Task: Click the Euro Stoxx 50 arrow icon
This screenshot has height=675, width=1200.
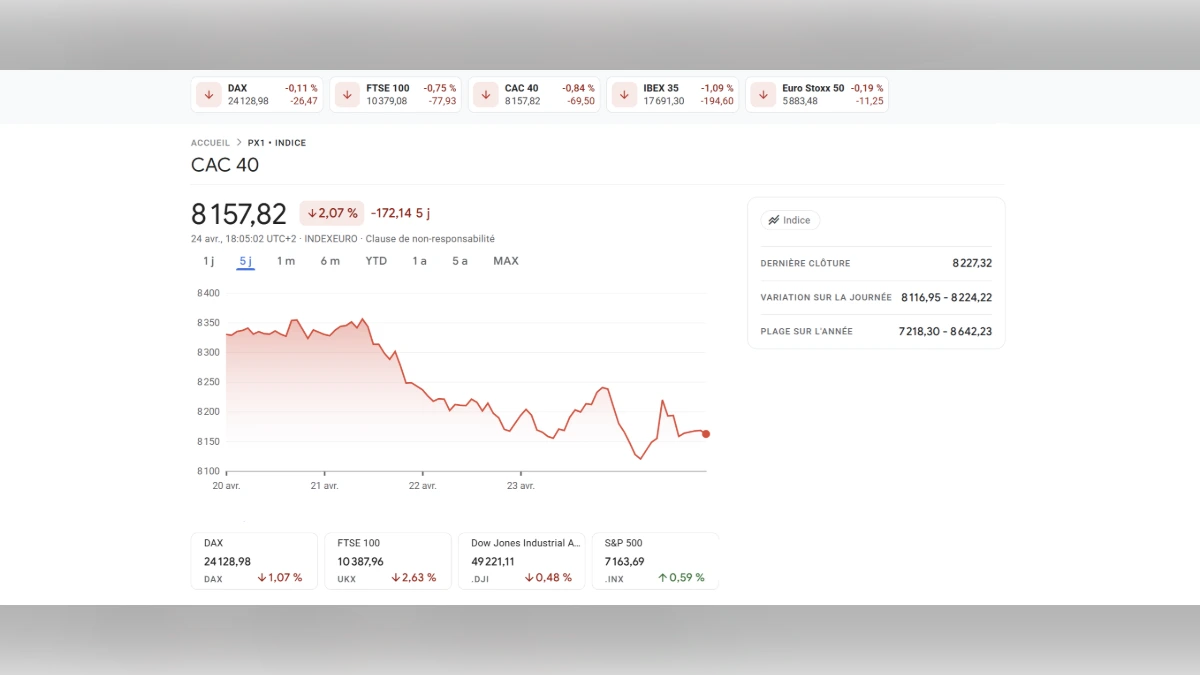Action: pos(762,94)
